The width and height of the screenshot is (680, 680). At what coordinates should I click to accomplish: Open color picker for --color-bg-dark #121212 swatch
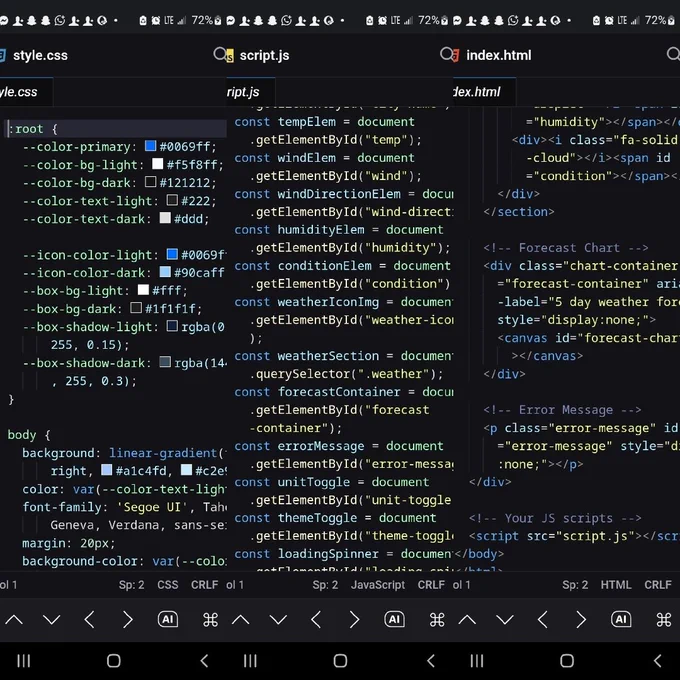click(150, 181)
